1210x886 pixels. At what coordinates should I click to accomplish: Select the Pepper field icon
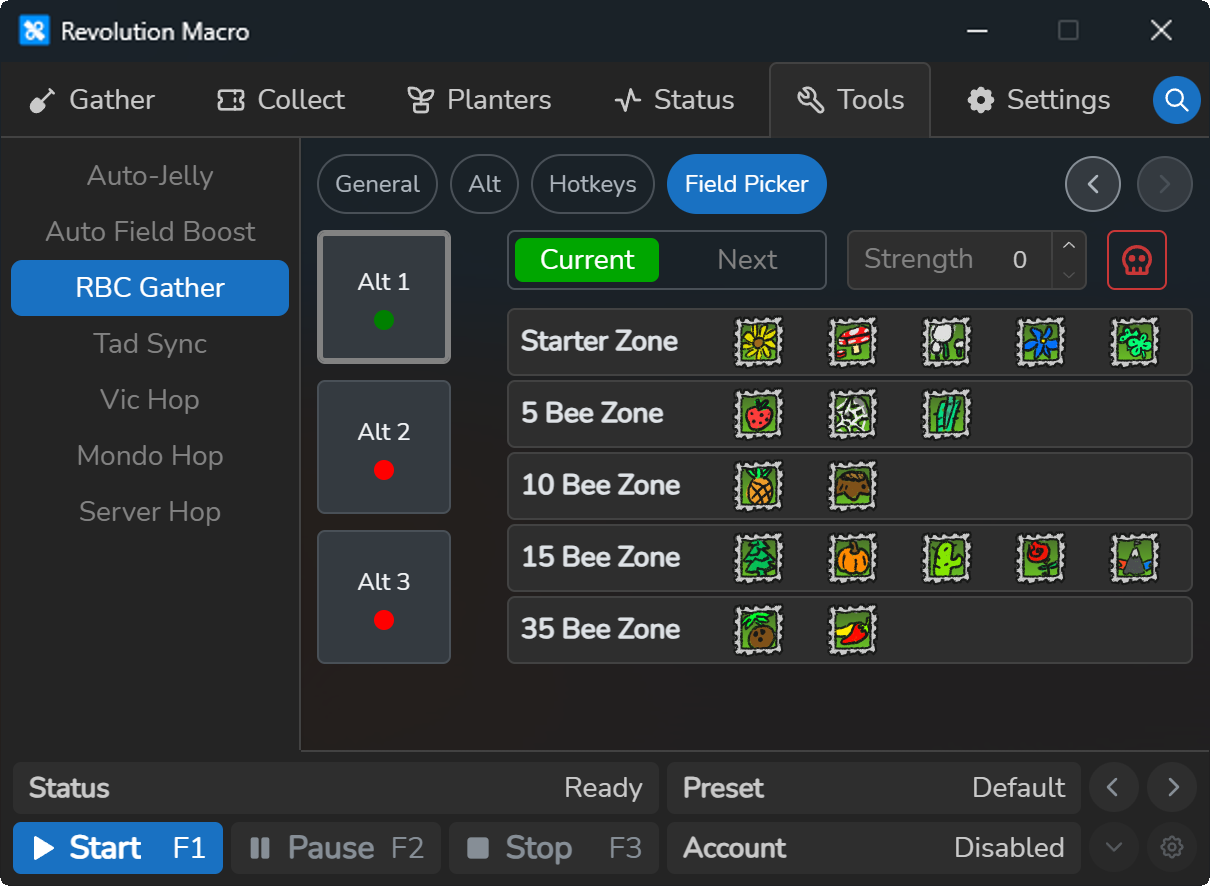[853, 630]
